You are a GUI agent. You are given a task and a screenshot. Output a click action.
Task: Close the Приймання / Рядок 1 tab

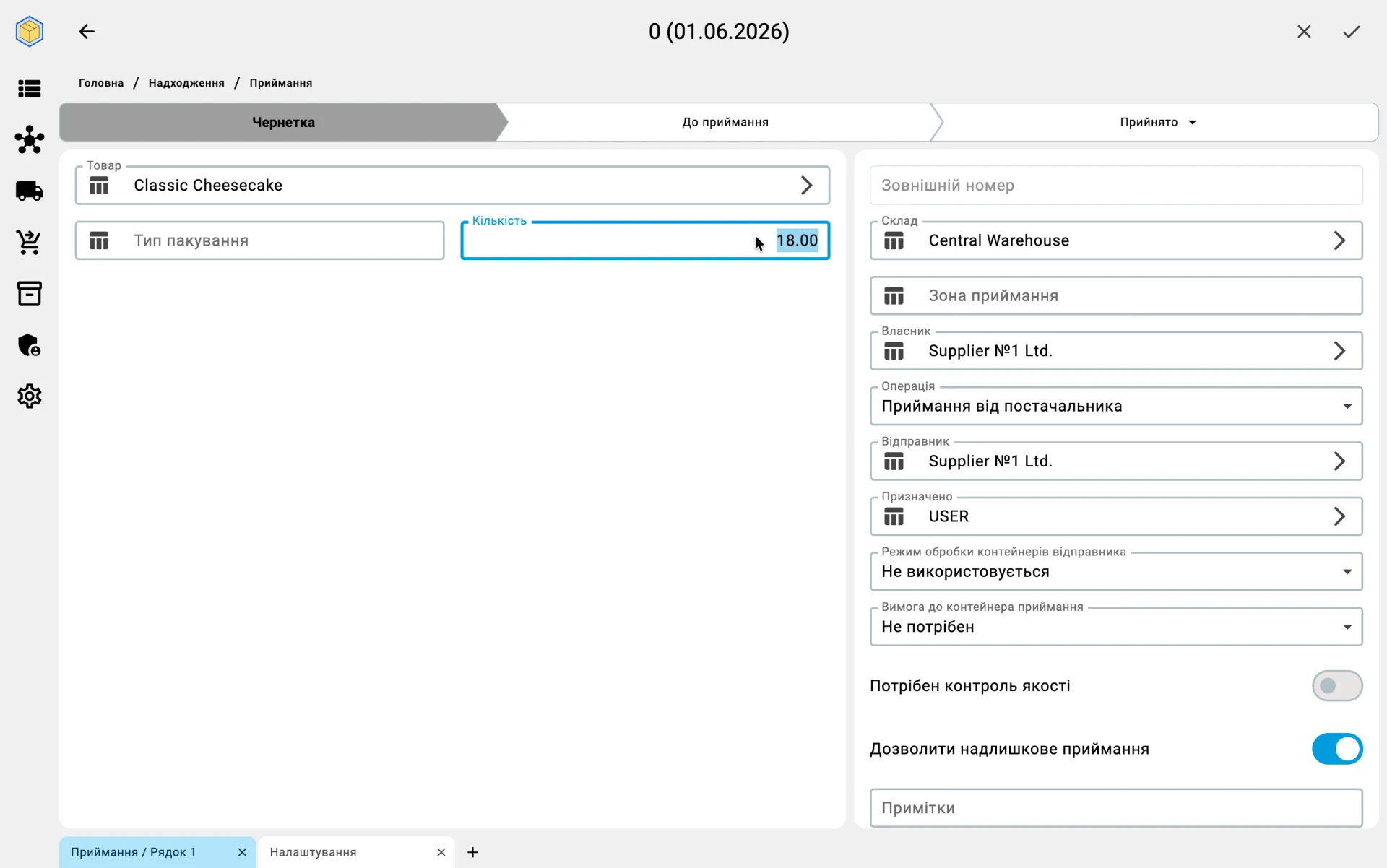click(x=242, y=852)
